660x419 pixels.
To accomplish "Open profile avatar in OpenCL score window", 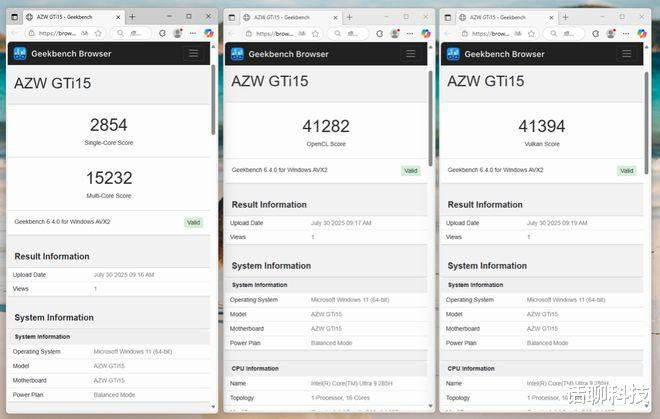I will [395, 33].
